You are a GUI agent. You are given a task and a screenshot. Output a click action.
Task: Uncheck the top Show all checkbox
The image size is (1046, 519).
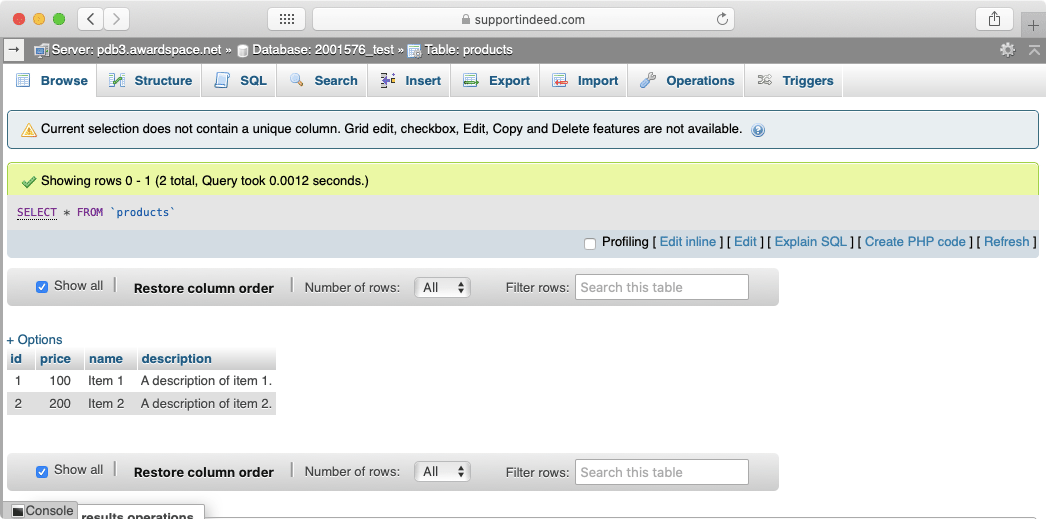tap(42, 287)
